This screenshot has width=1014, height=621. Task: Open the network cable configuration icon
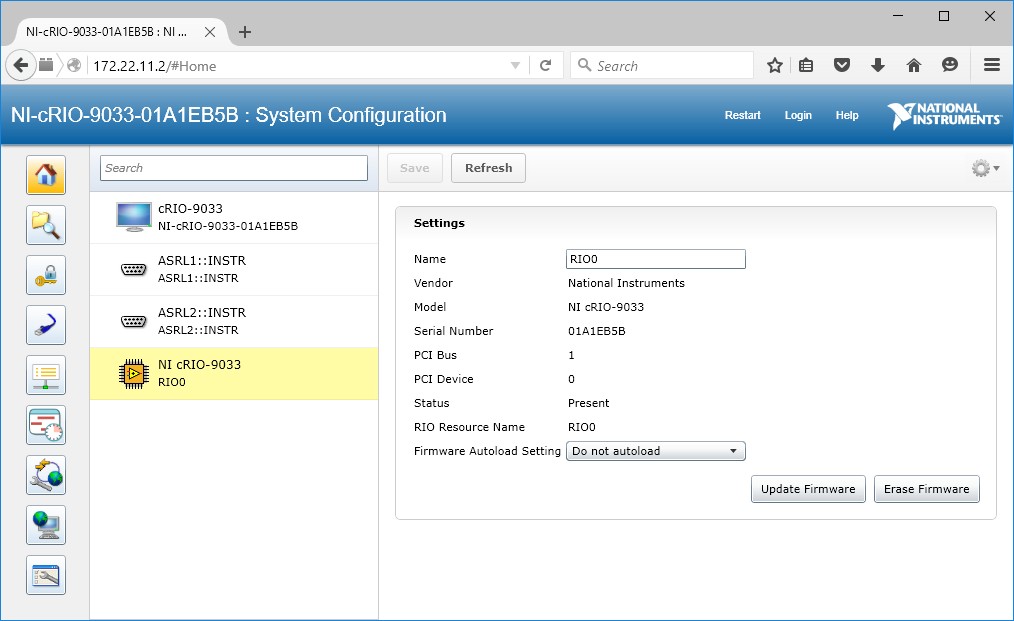(x=46, y=325)
